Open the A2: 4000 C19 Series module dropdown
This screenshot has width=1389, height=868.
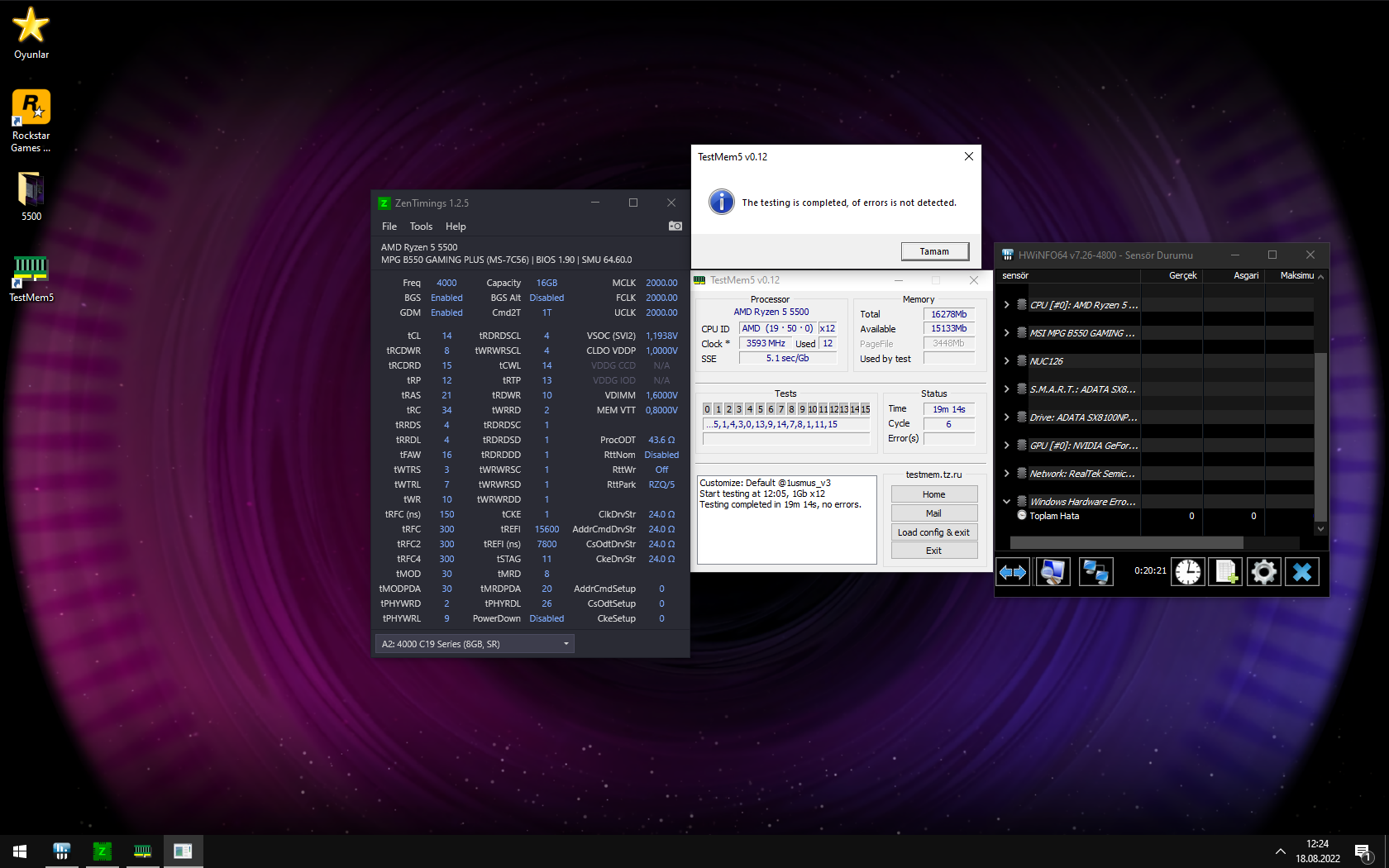(475, 644)
